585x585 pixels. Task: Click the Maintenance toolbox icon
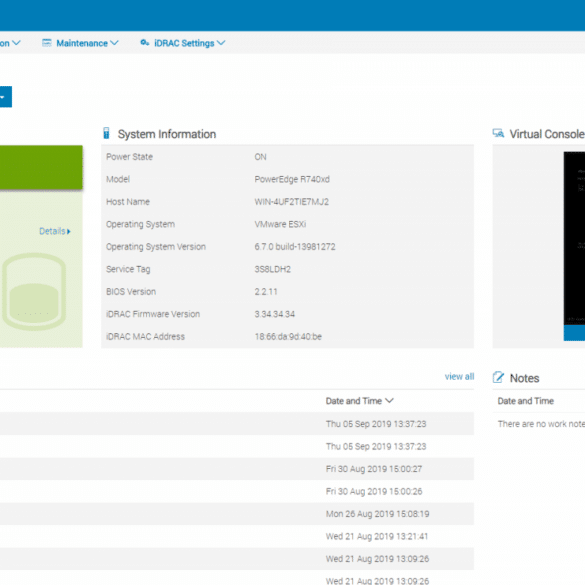click(47, 43)
